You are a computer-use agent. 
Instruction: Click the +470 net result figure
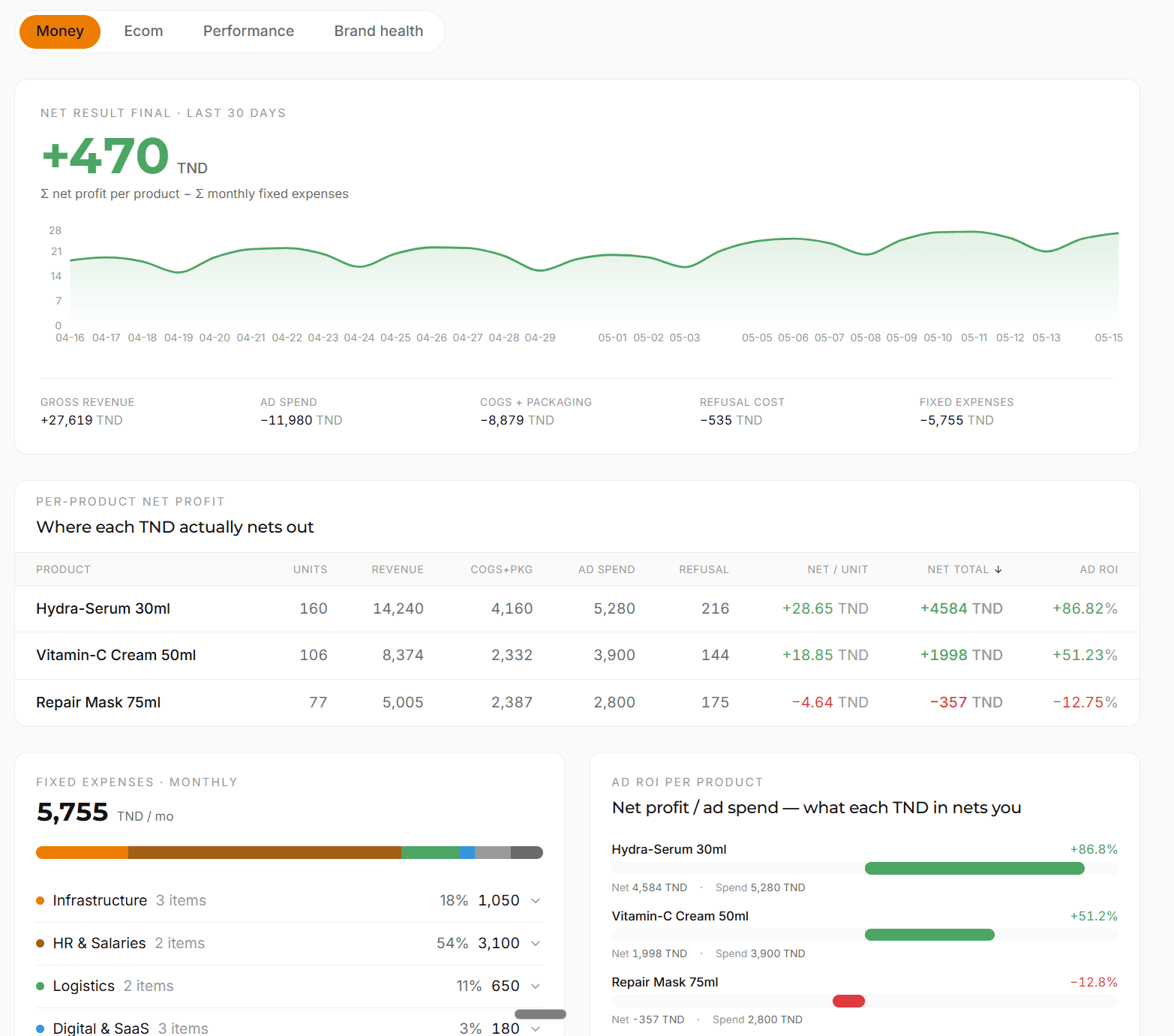click(x=106, y=156)
